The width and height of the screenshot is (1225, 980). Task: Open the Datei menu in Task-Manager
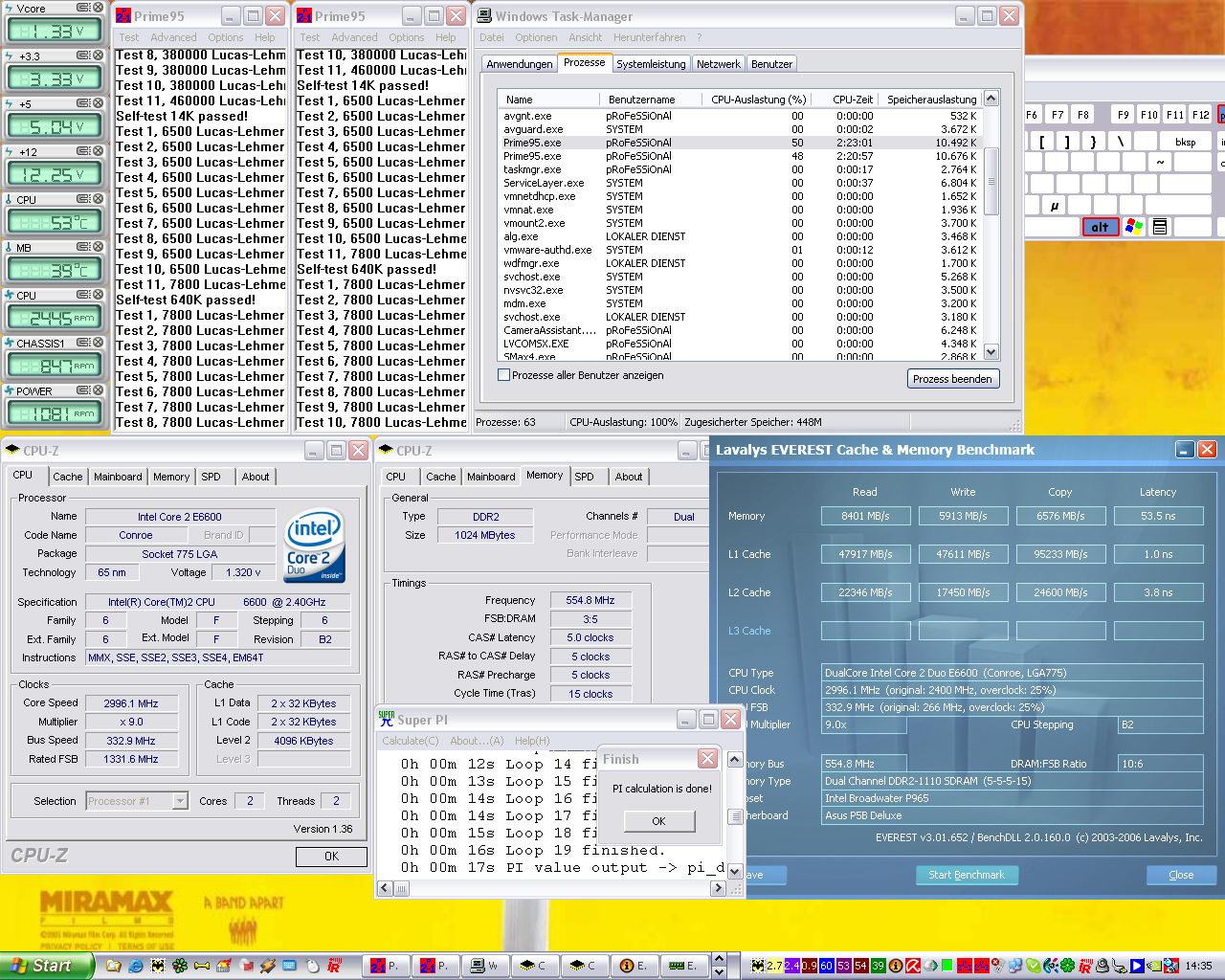492,37
